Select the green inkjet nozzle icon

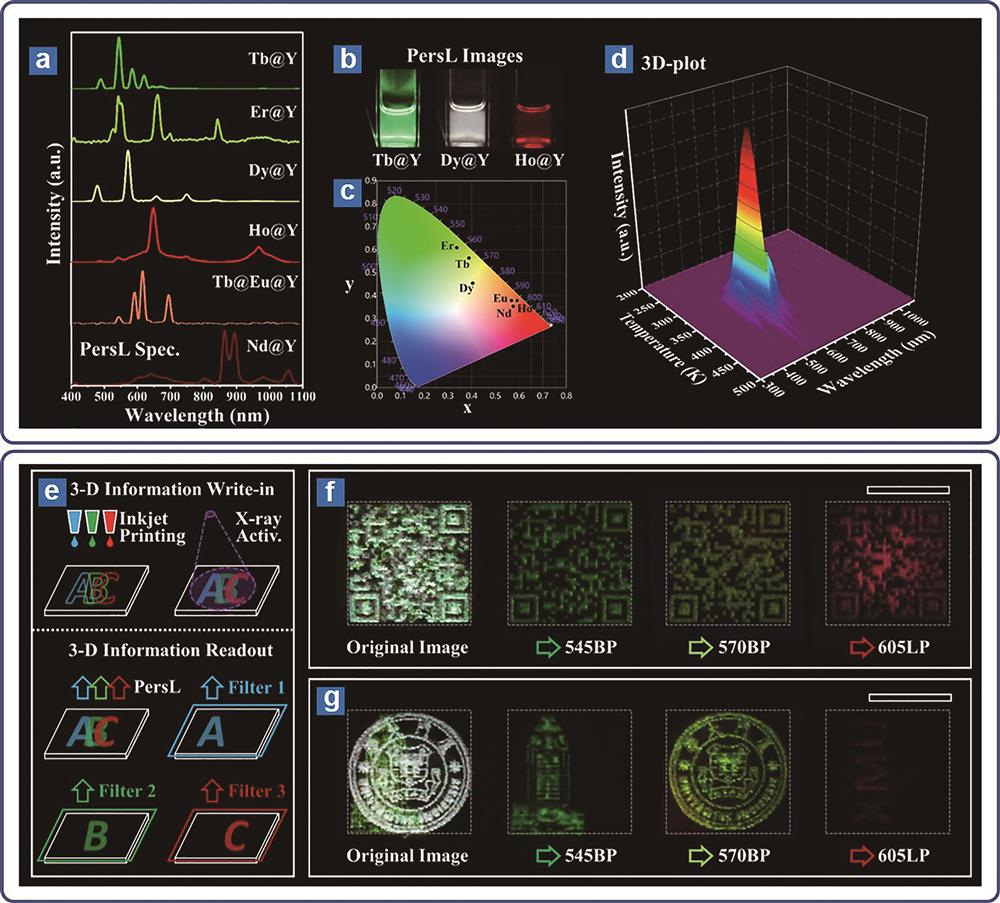click(x=92, y=527)
